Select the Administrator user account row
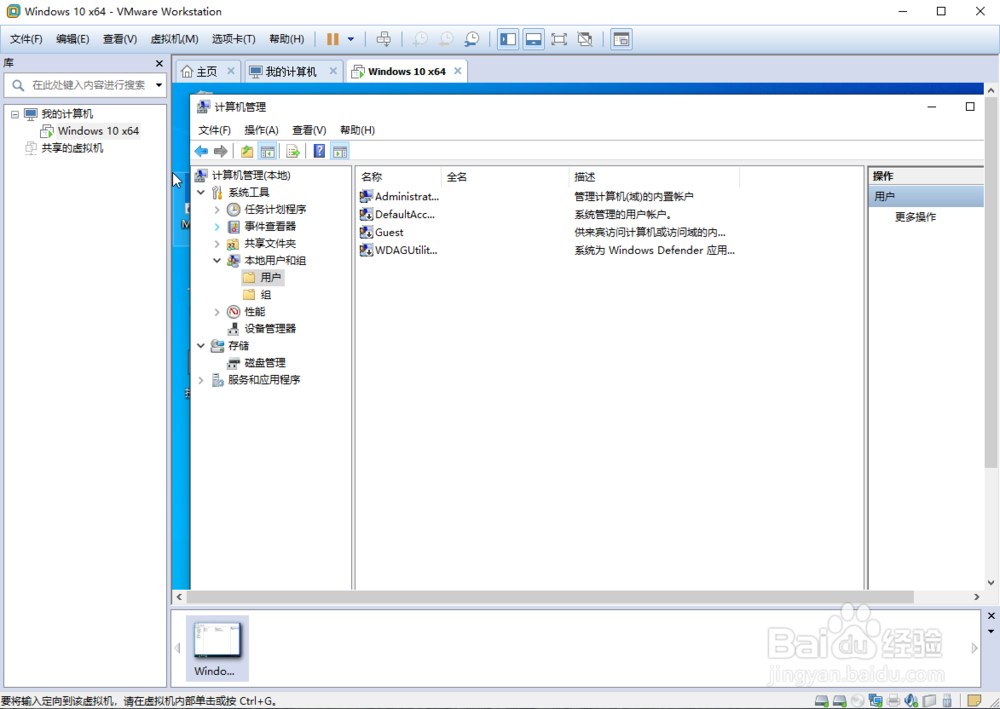 point(399,196)
